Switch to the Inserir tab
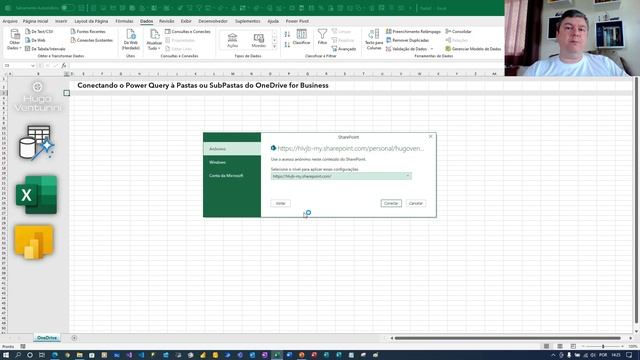Image resolution: width=640 pixels, height=360 pixels. (x=61, y=21)
